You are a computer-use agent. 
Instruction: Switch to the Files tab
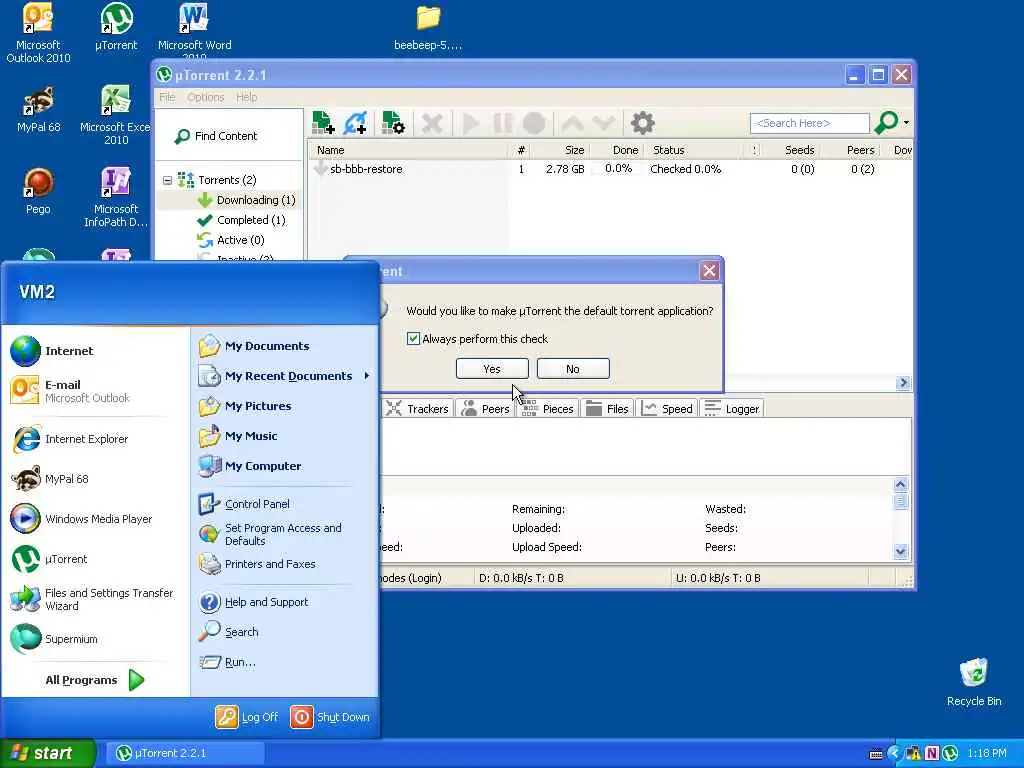(x=607, y=409)
